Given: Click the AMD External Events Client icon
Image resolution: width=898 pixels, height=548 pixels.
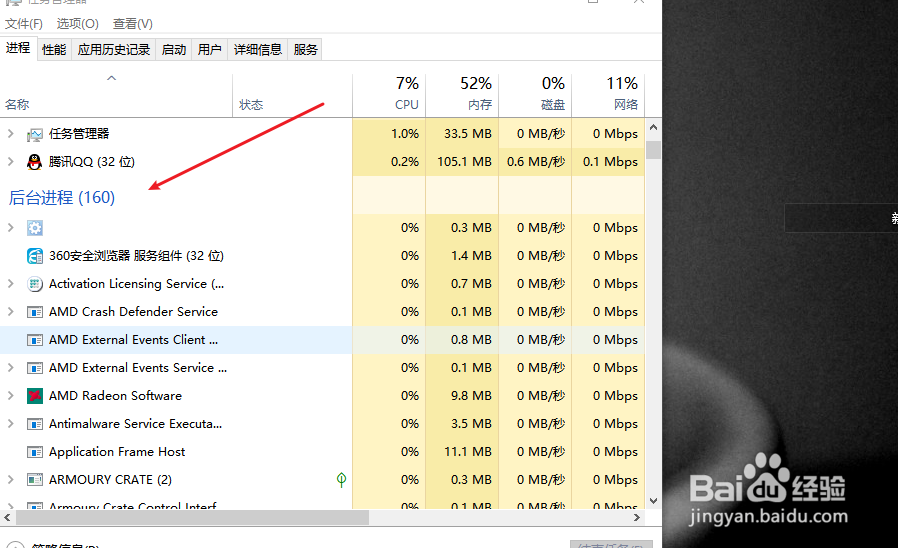Looking at the screenshot, I should coord(35,340).
